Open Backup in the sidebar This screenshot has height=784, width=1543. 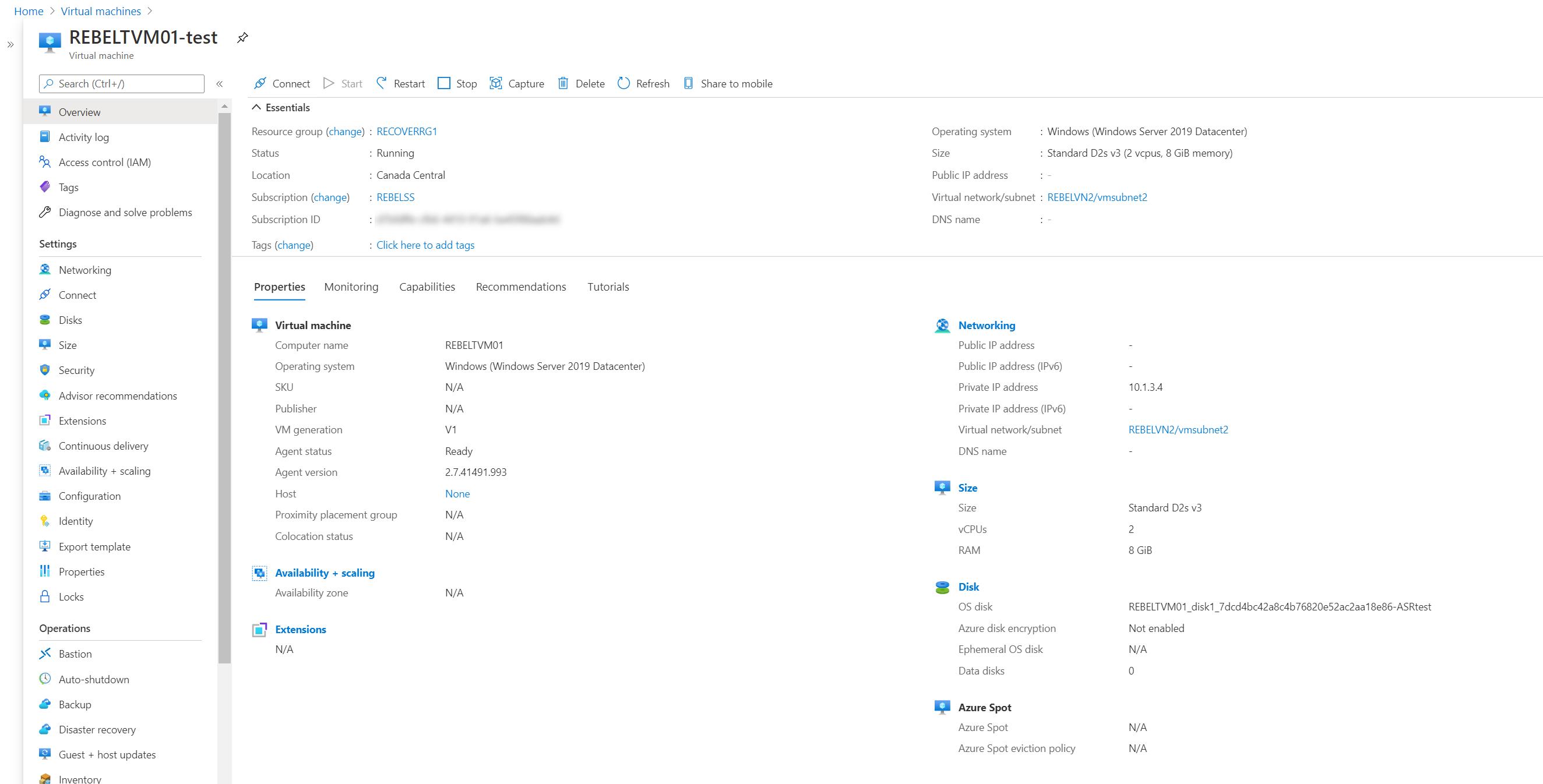tap(74, 705)
